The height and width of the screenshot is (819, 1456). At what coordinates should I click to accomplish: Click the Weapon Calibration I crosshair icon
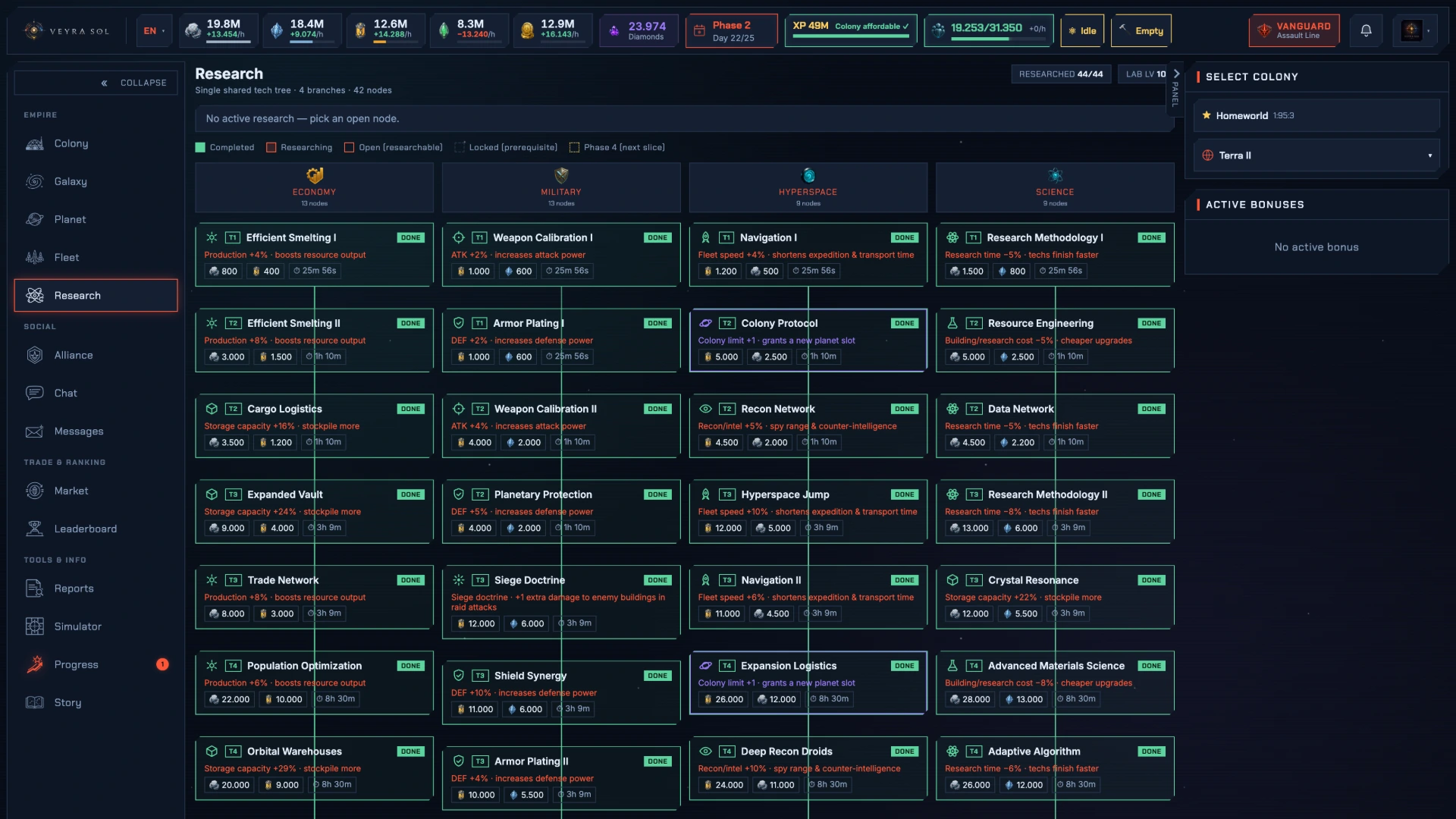point(459,238)
